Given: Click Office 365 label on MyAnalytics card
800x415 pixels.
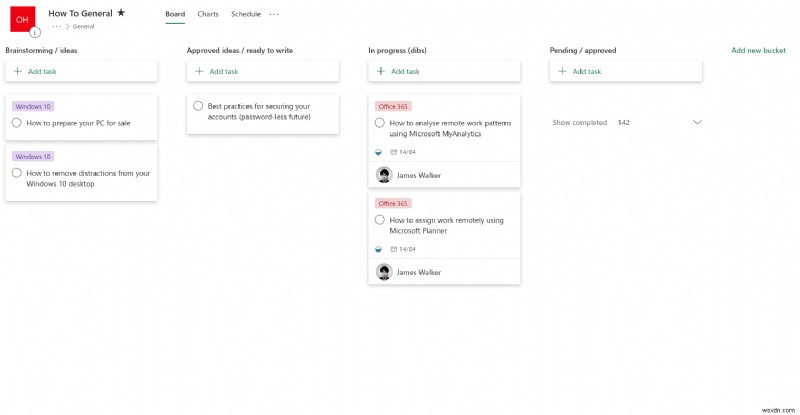Looking at the screenshot, I should (393, 106).
